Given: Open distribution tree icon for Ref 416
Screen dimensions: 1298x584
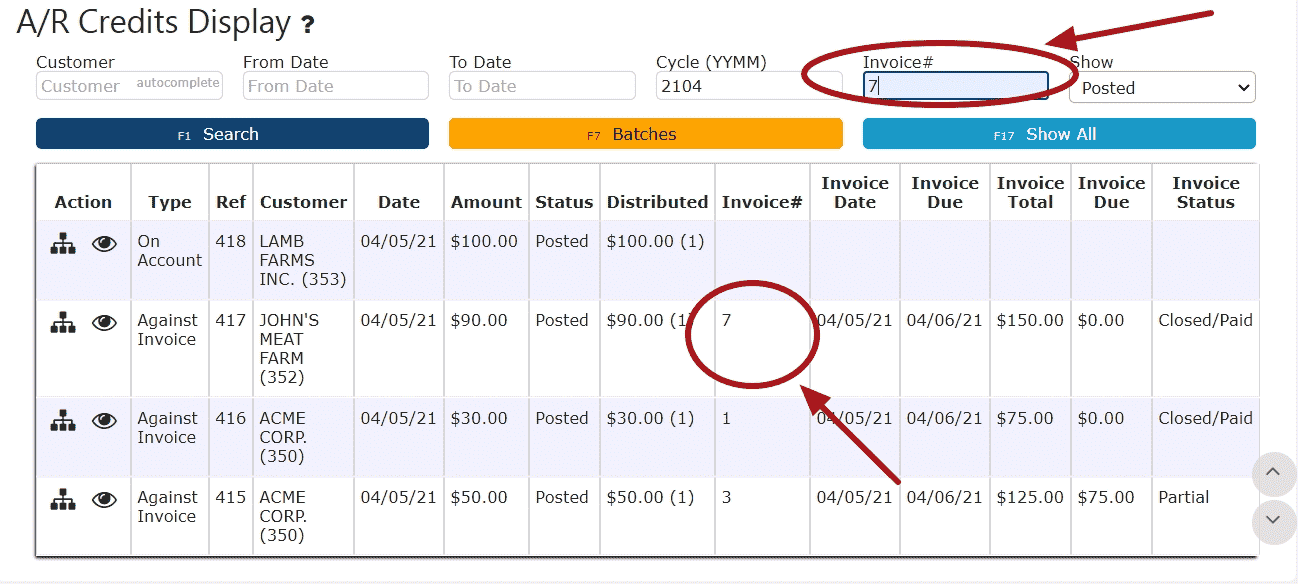Looking at the screenshot, I should click(x=63, y=420).
